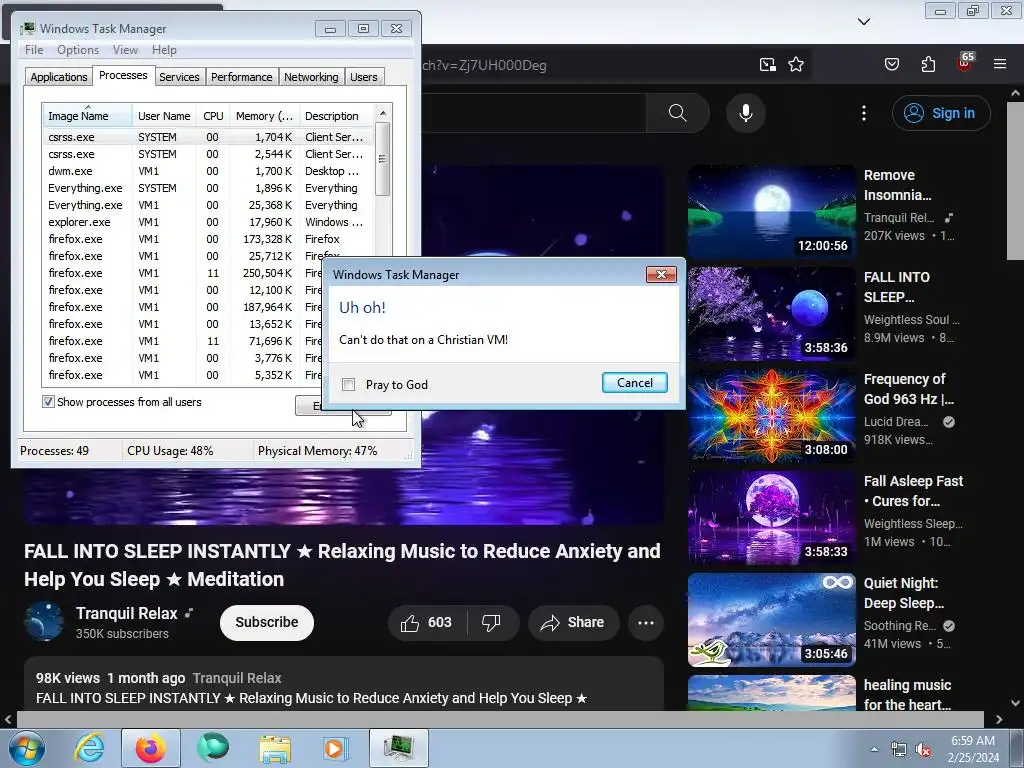Click the Firefox address bar URL

(483, 65)
